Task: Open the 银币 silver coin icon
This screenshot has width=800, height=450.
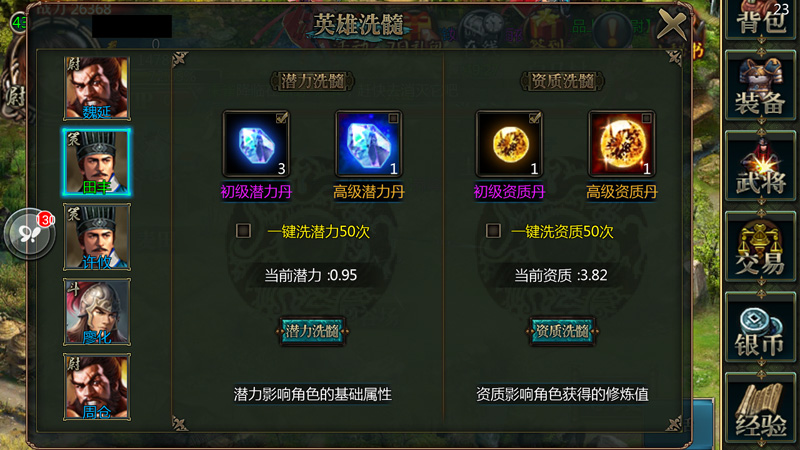Action: pyautogui.click(x=760, y=328)
